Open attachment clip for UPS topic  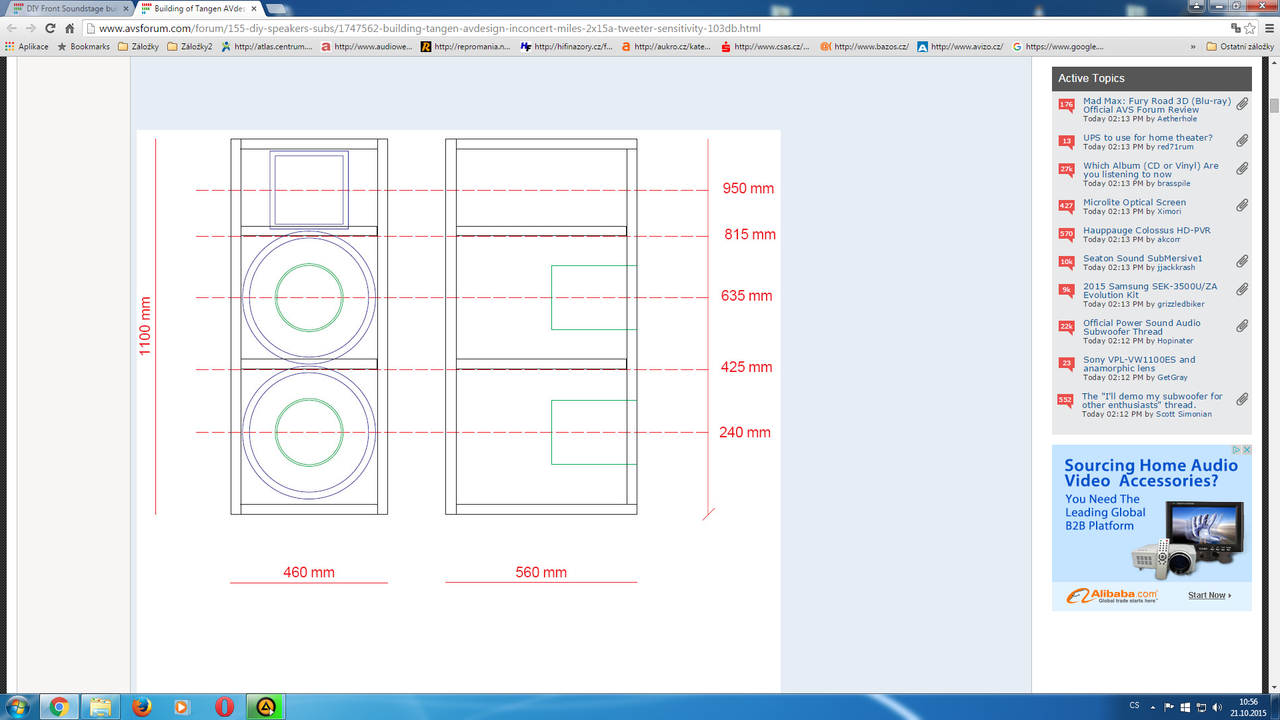pyautogui.click(x=1241, y=141)
